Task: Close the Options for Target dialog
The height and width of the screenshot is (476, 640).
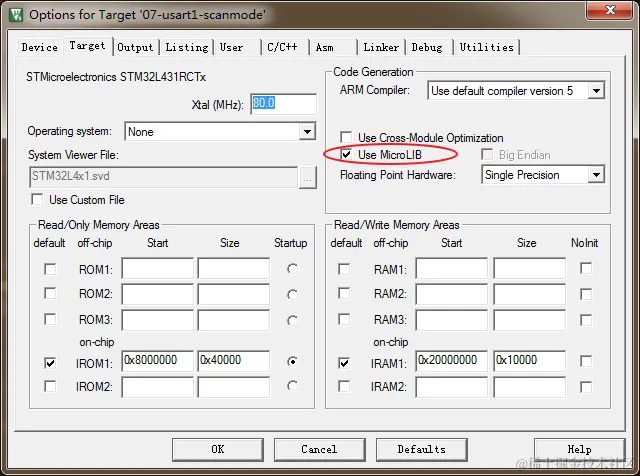Action: [x=610, y=10]
